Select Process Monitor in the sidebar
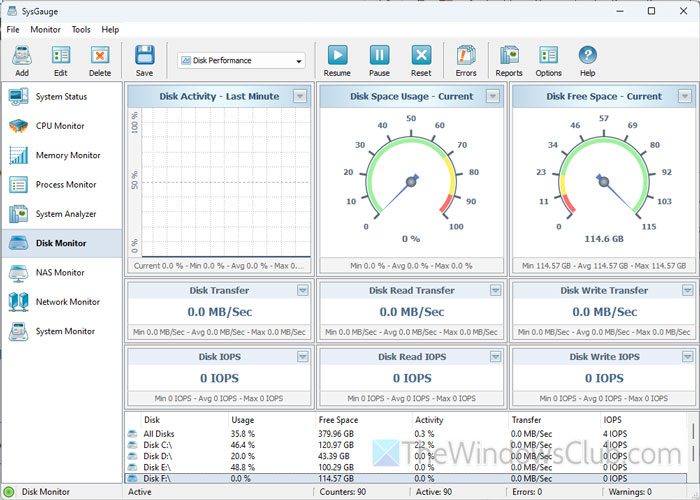700x500 pixels. point(62,185)
